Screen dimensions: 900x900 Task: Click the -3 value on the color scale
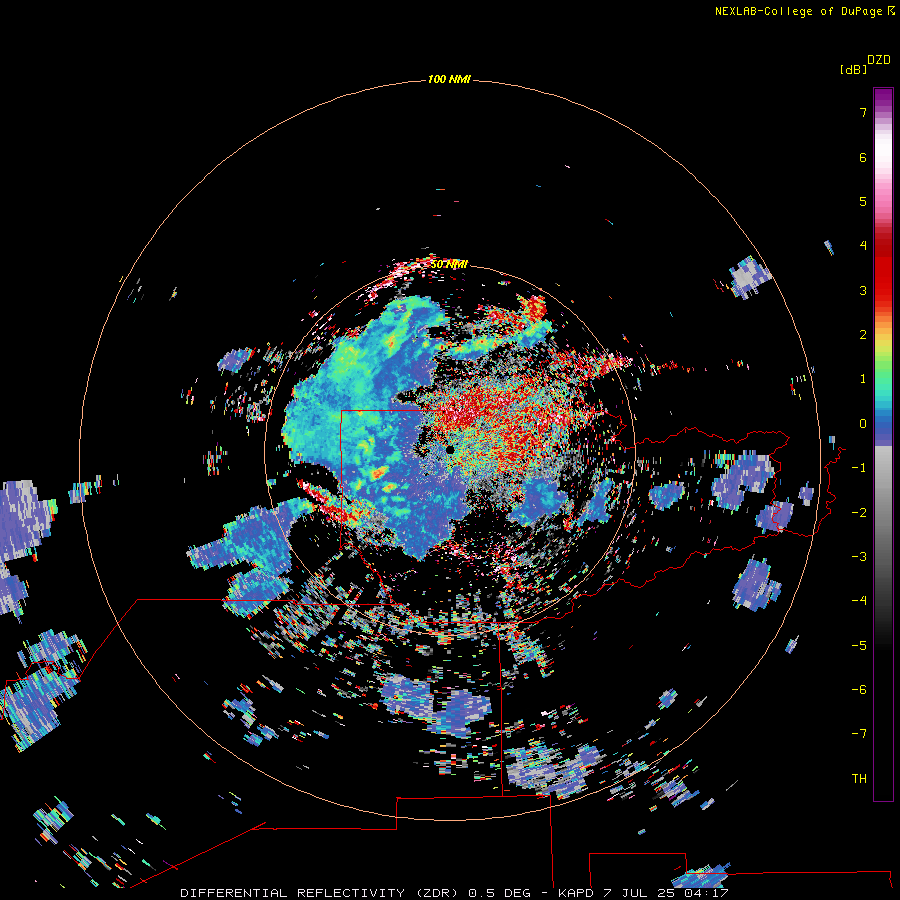(x=859, y=557)
